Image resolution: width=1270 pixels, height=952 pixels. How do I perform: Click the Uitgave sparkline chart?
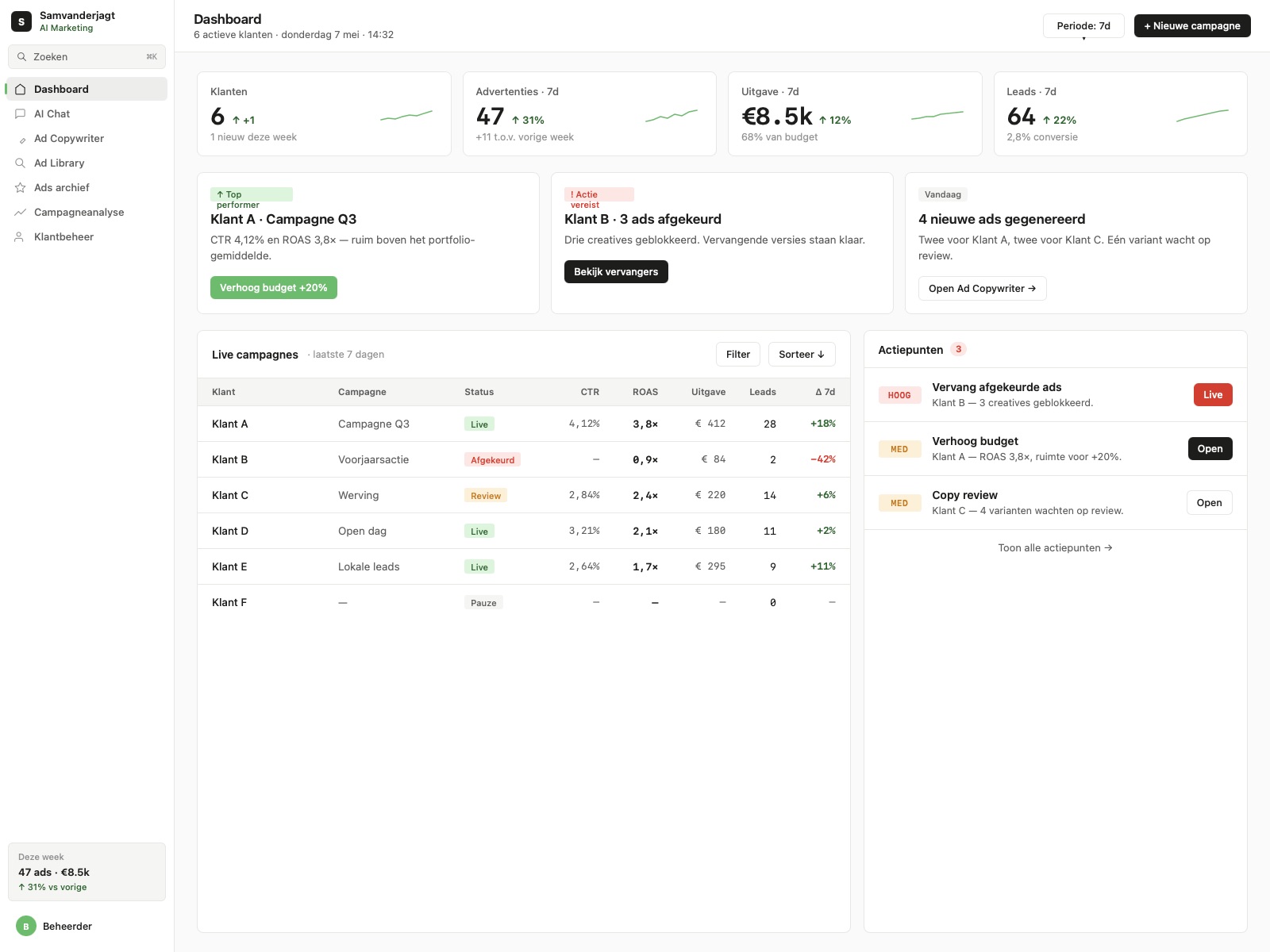[937, 116]
